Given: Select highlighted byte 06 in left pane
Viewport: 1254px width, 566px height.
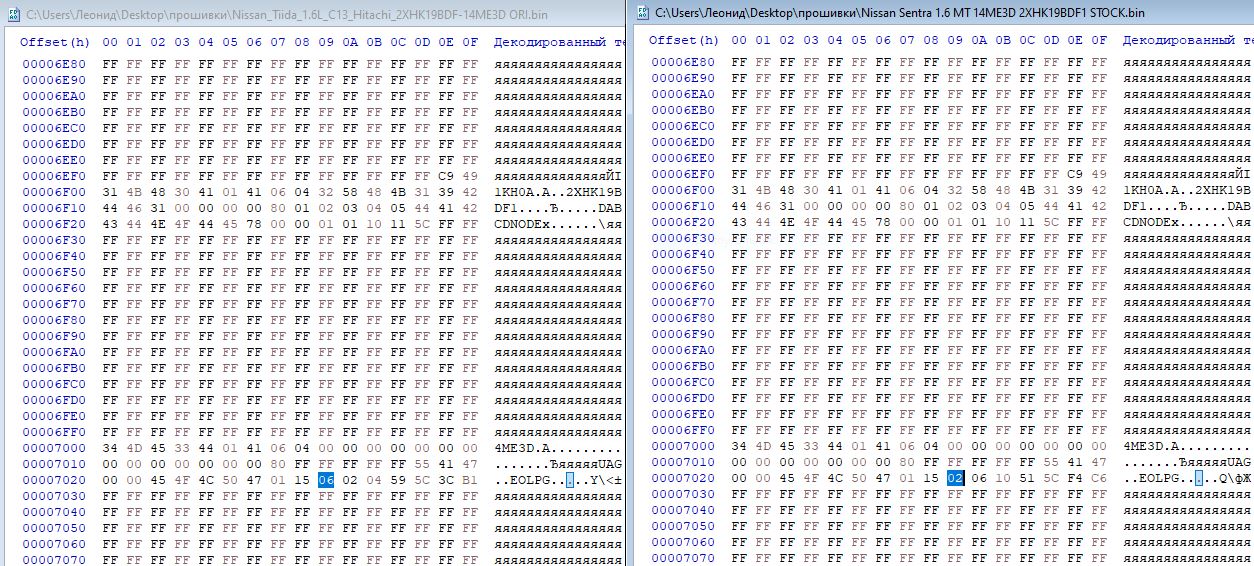Looking at the screenshot, I should click(326, 480).
